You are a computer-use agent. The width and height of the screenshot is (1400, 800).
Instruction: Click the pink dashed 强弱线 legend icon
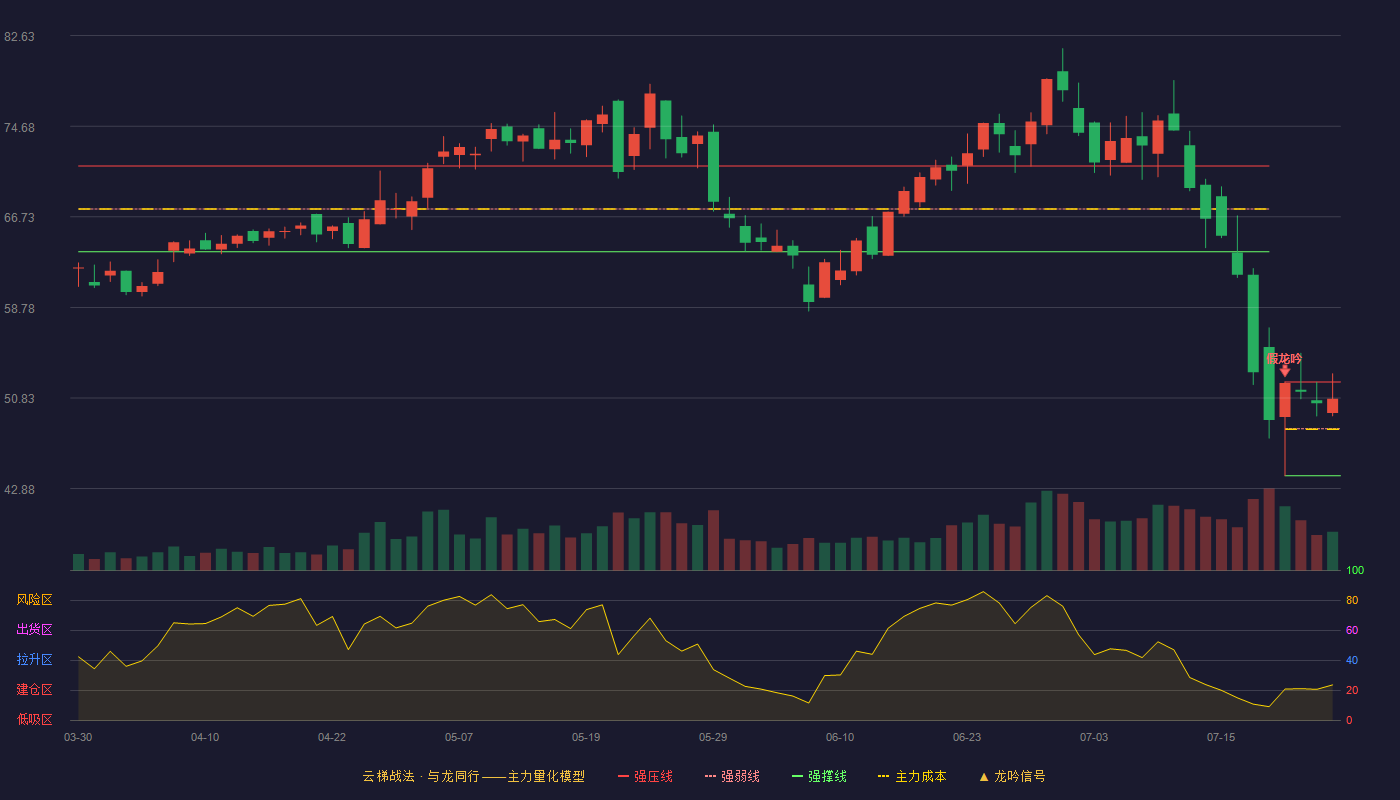coord(710,777)
